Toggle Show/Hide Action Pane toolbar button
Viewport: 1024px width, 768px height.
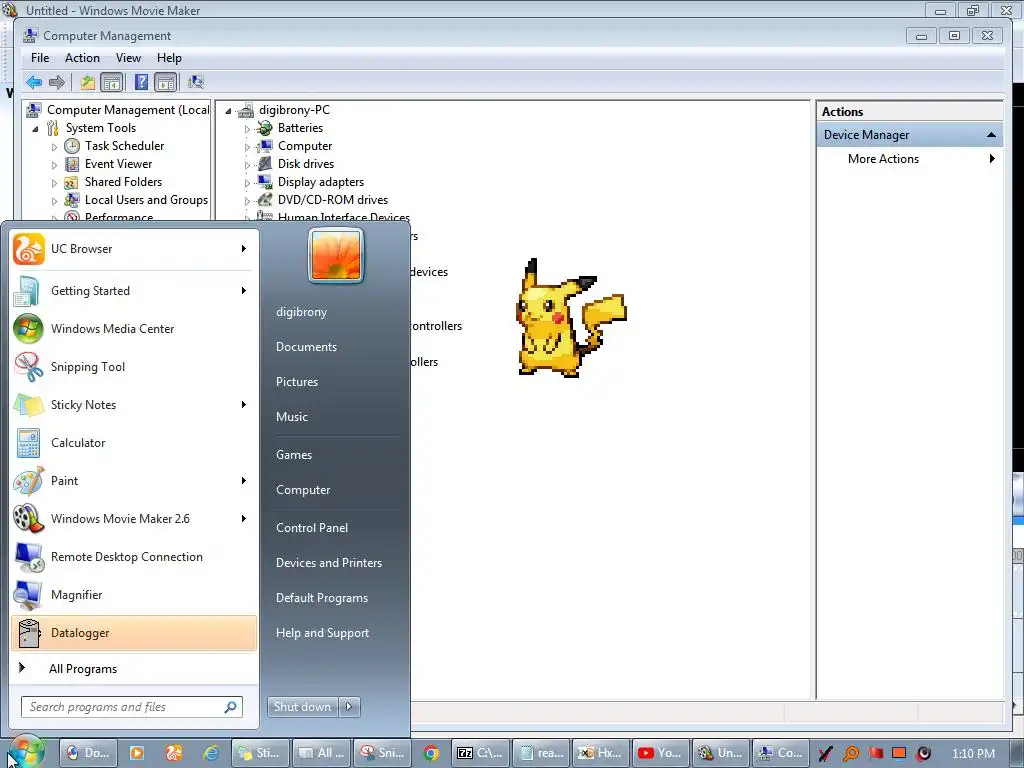coord(166,82)
